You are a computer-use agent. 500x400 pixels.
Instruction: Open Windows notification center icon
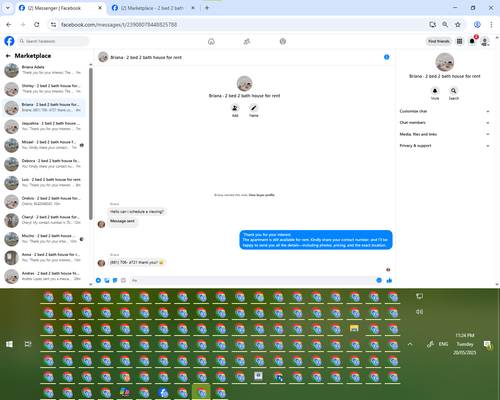tap(487, 344)
